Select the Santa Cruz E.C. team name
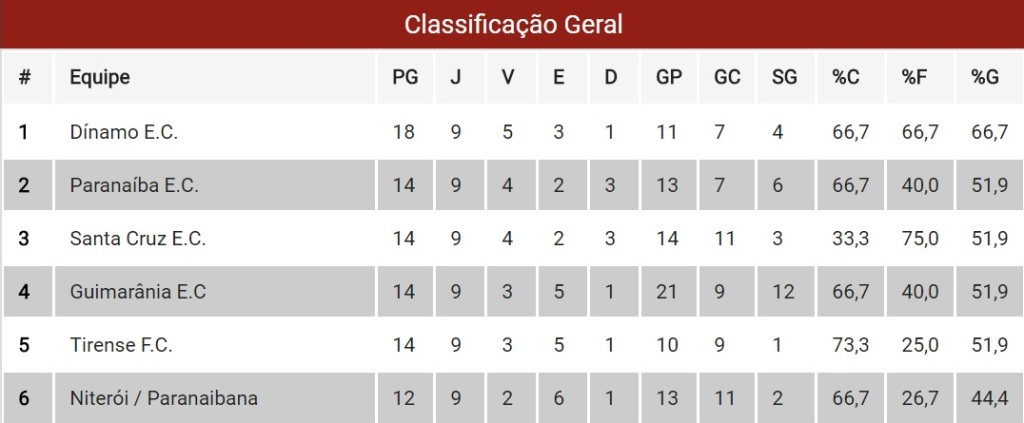The height and width of the screenshot is (423, 1024). pos(138,239)
